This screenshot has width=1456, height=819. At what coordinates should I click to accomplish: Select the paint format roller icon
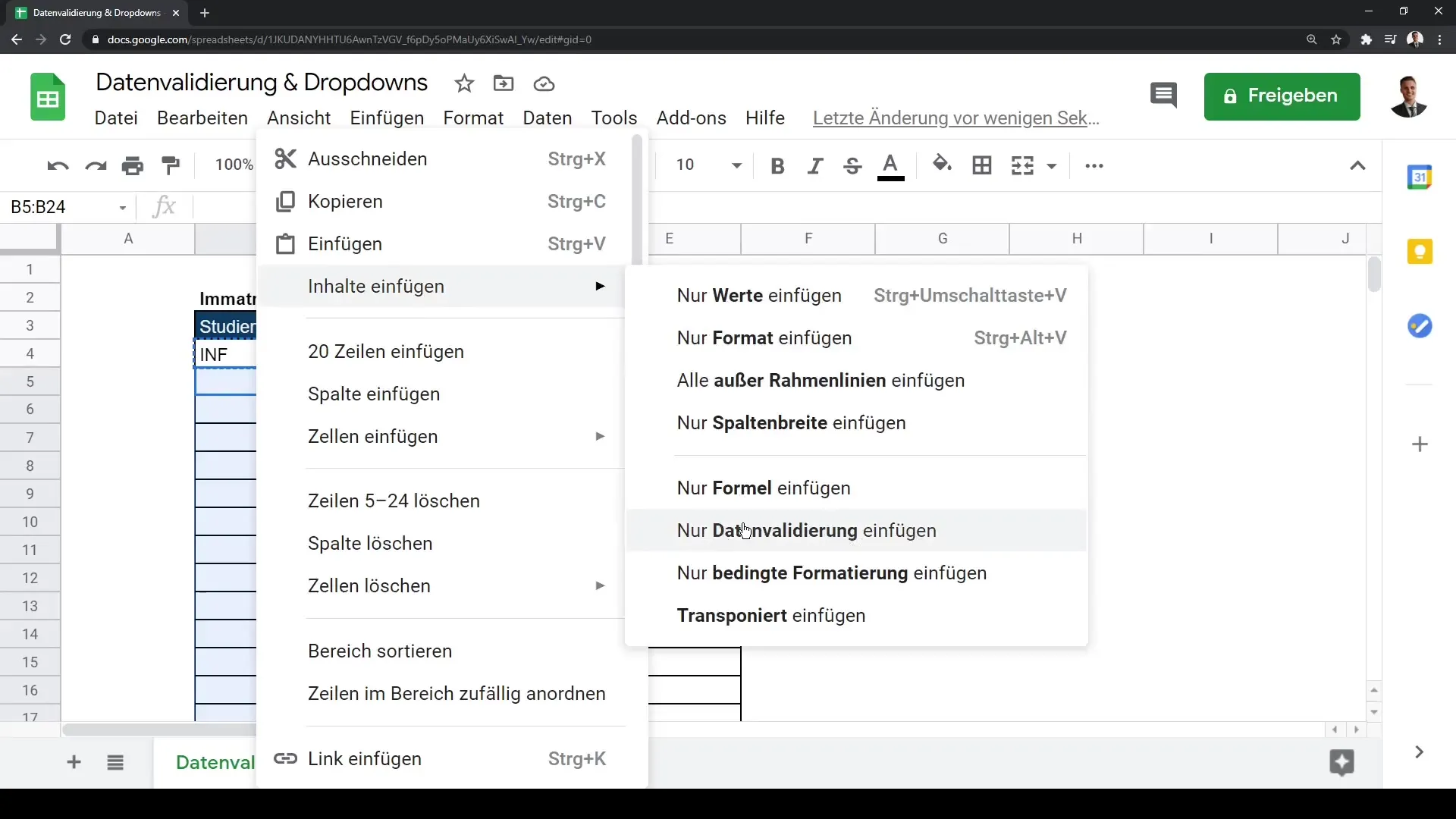(171, 165)
